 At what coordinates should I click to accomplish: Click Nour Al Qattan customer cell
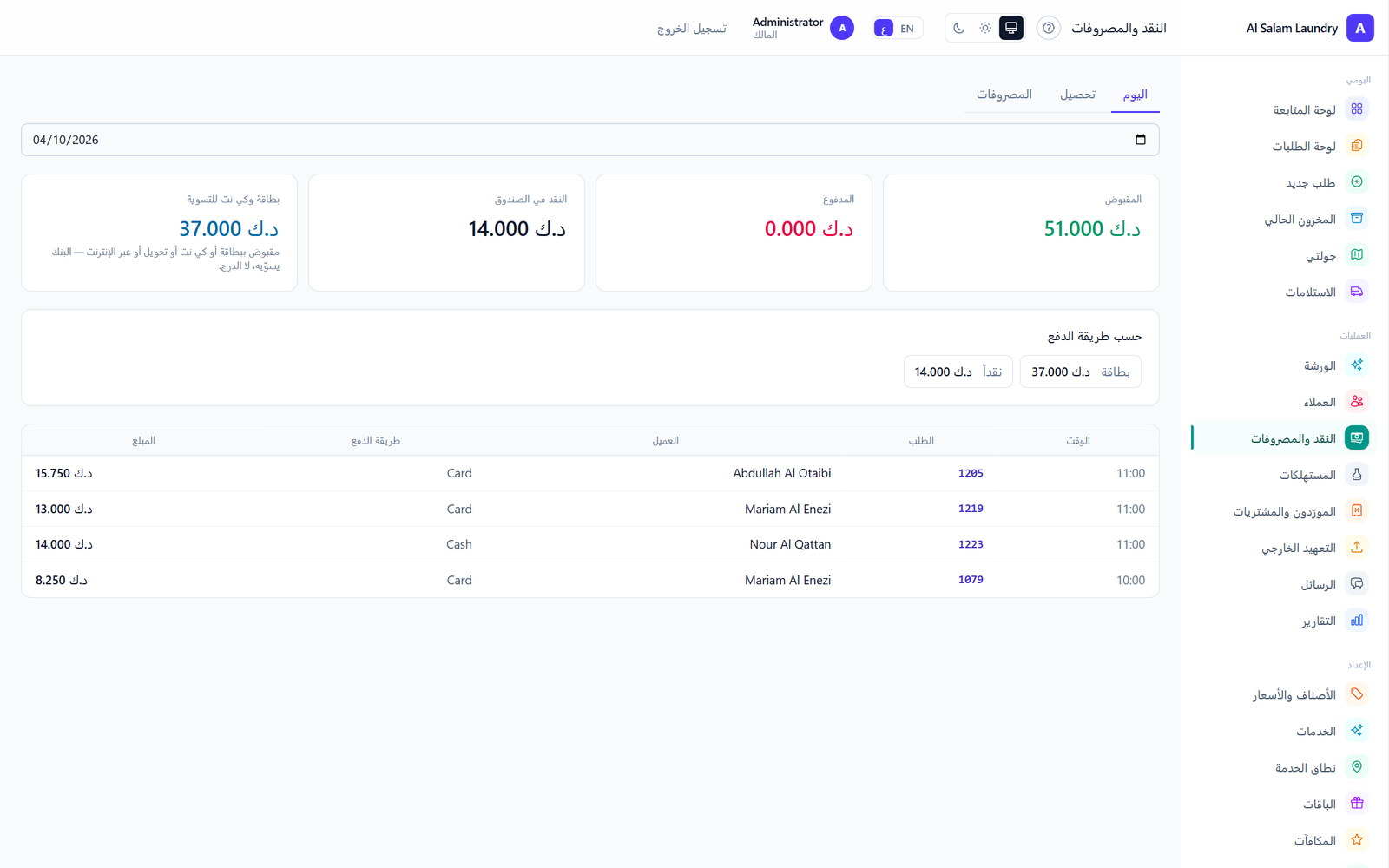point(791,544)
